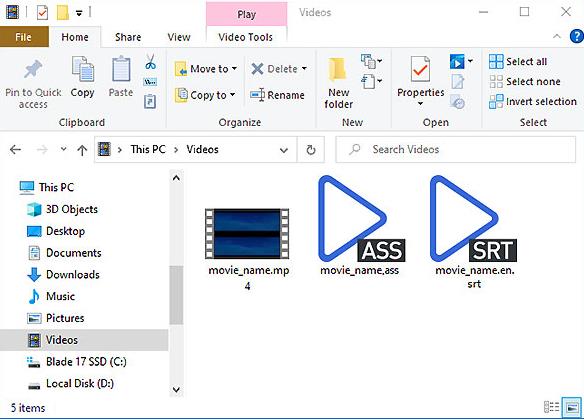Click the Forward navigation arrow

tap(42, 150)
